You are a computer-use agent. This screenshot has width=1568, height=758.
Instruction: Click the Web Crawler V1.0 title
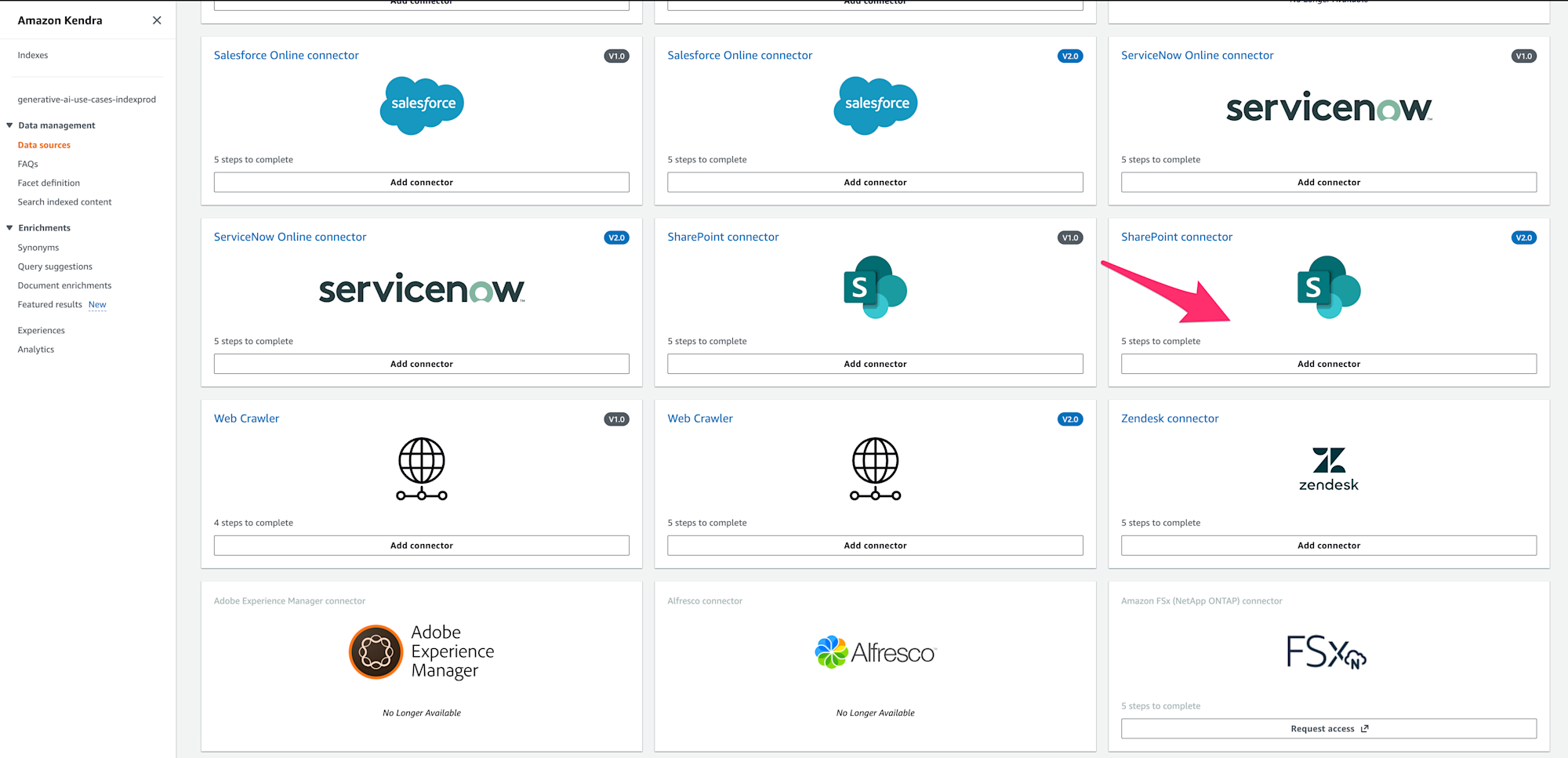coord(246,419)
